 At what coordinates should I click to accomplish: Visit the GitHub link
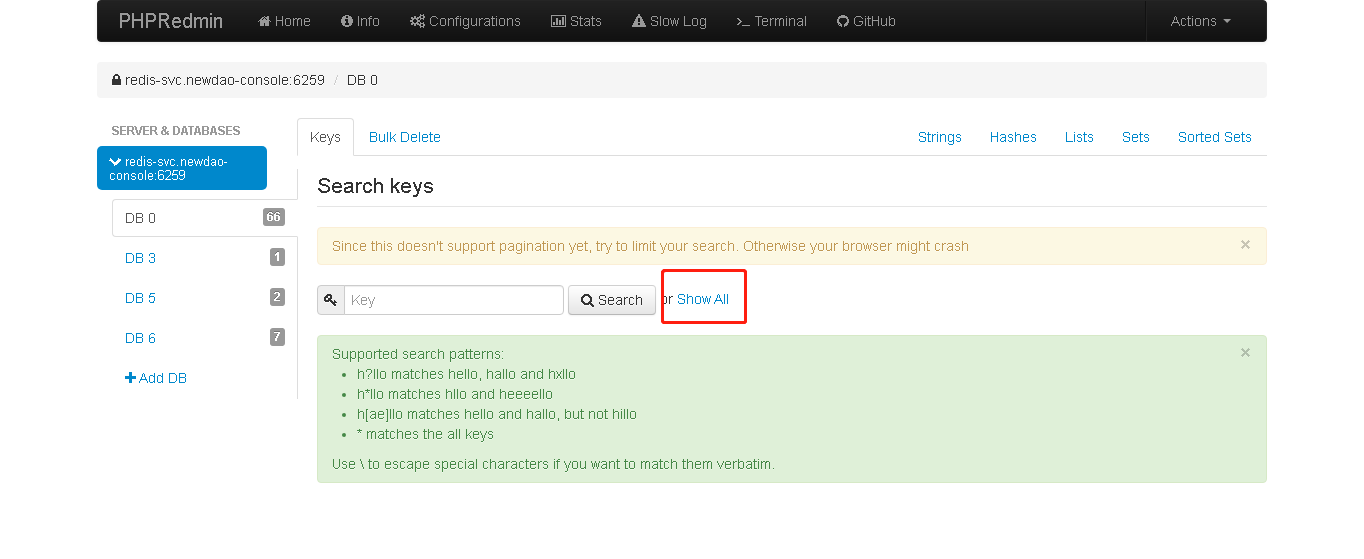[866, 21]
